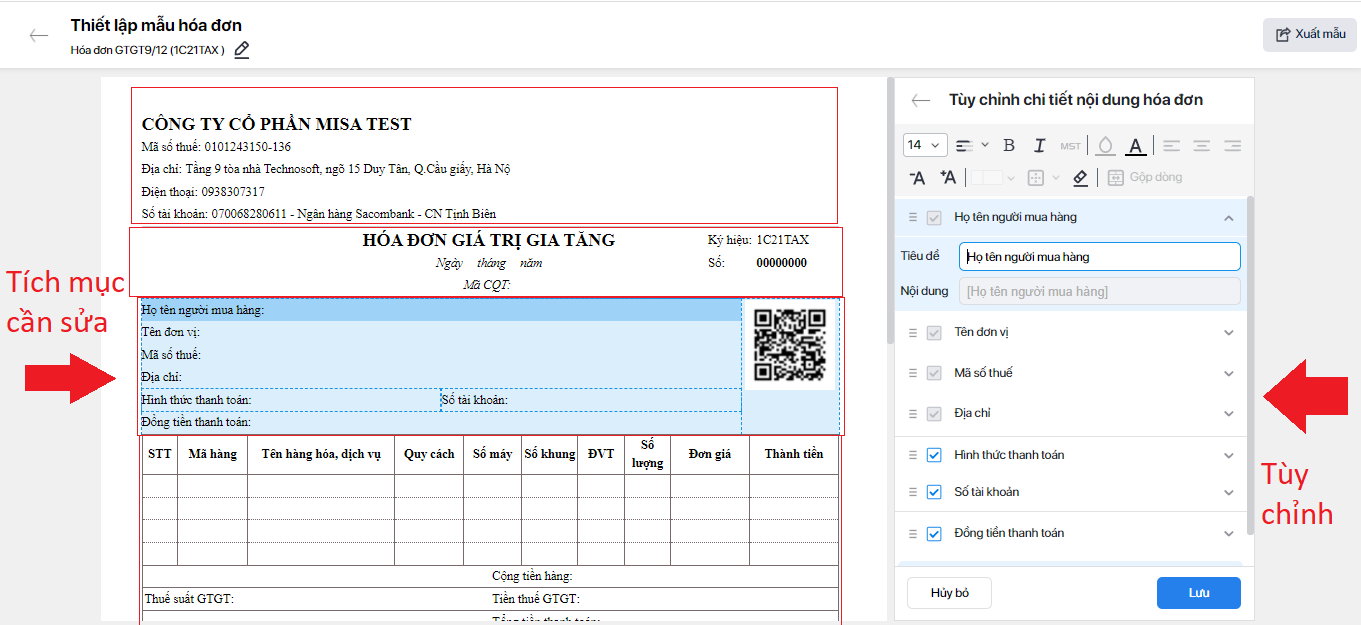Select Họ tên người mua hàng line on invoice
Screen dimensions: 1361x625
coord(441,310)
